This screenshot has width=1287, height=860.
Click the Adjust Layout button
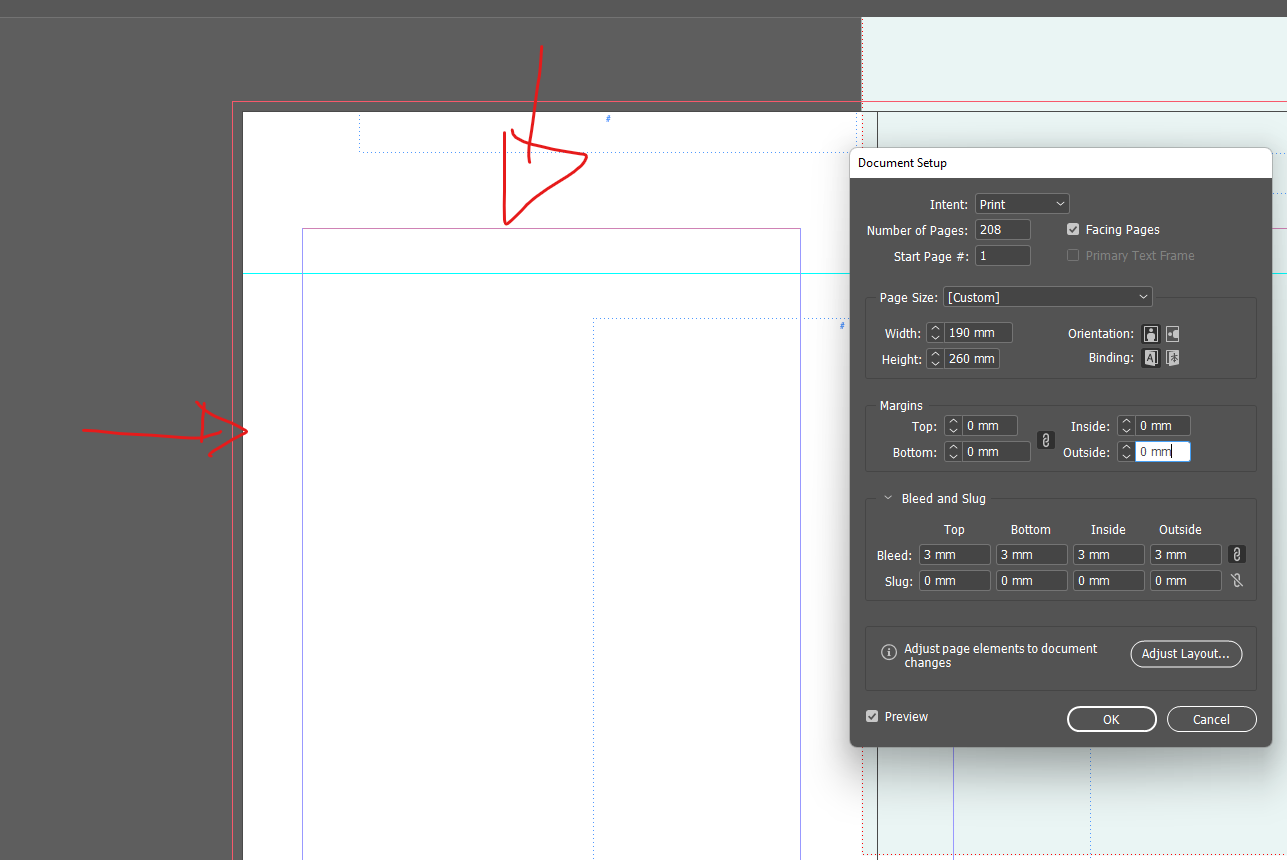point(1186,654)
